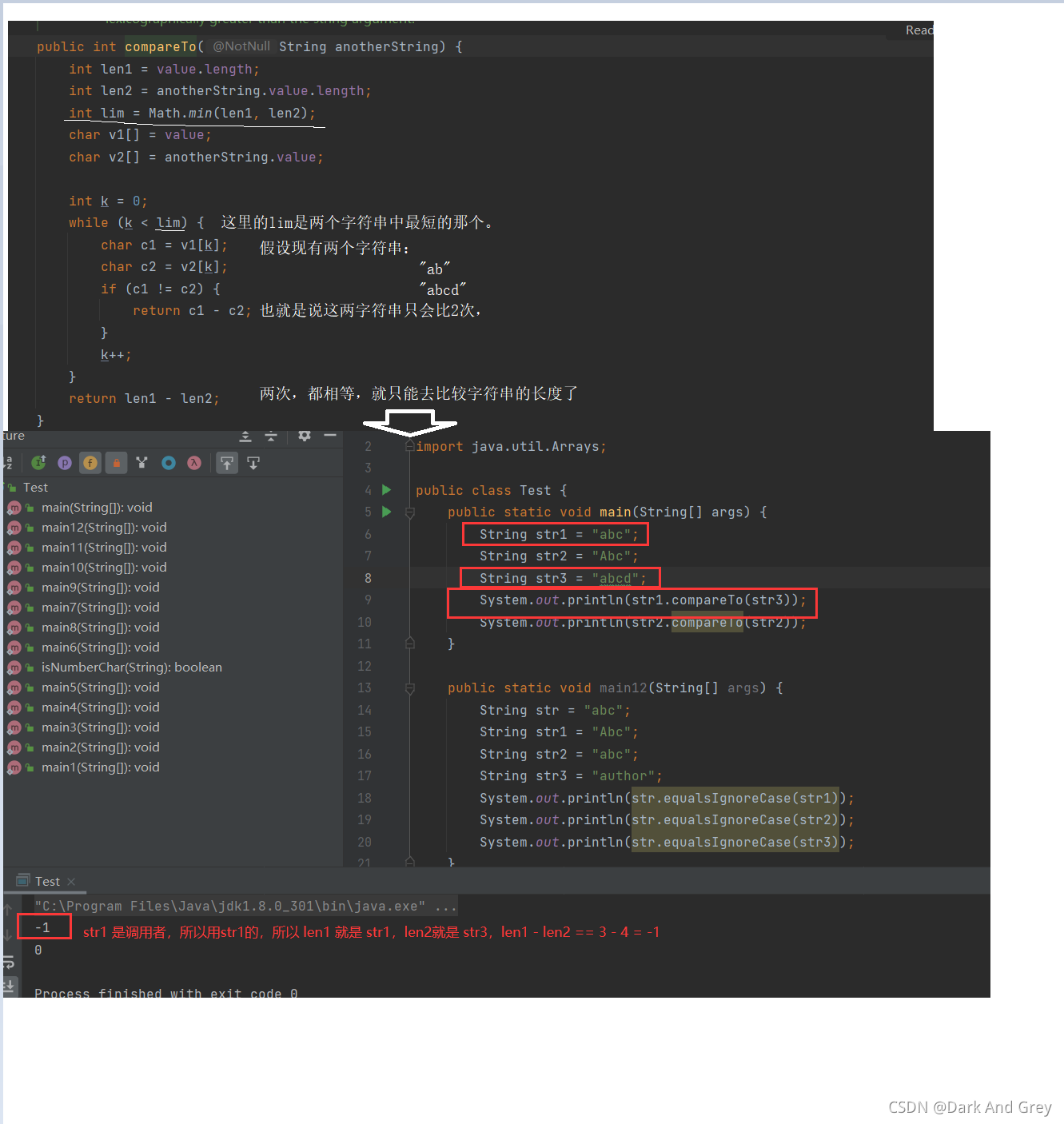Select the Test class node in Structure tree
Screen dimensions: 1064x1124
pyautogui.click(x=35, y=488)
